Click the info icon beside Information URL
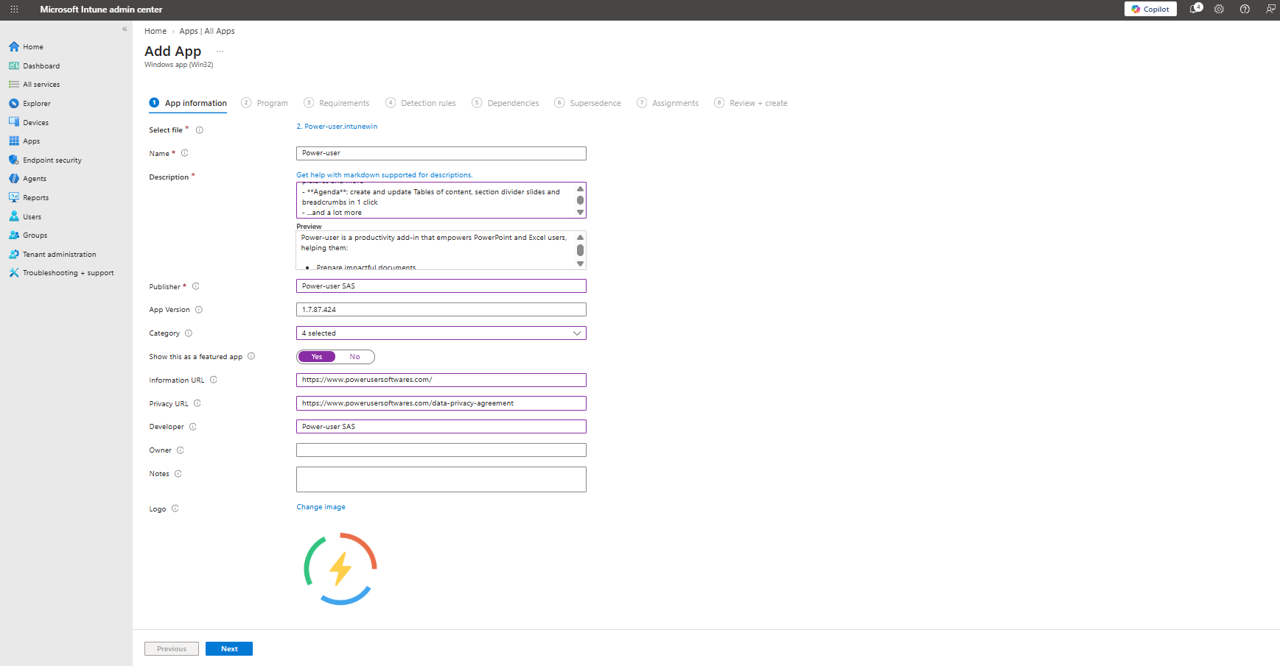This screenshot has height=666, width=1280. pyautogui.click(x=214, y=380)
